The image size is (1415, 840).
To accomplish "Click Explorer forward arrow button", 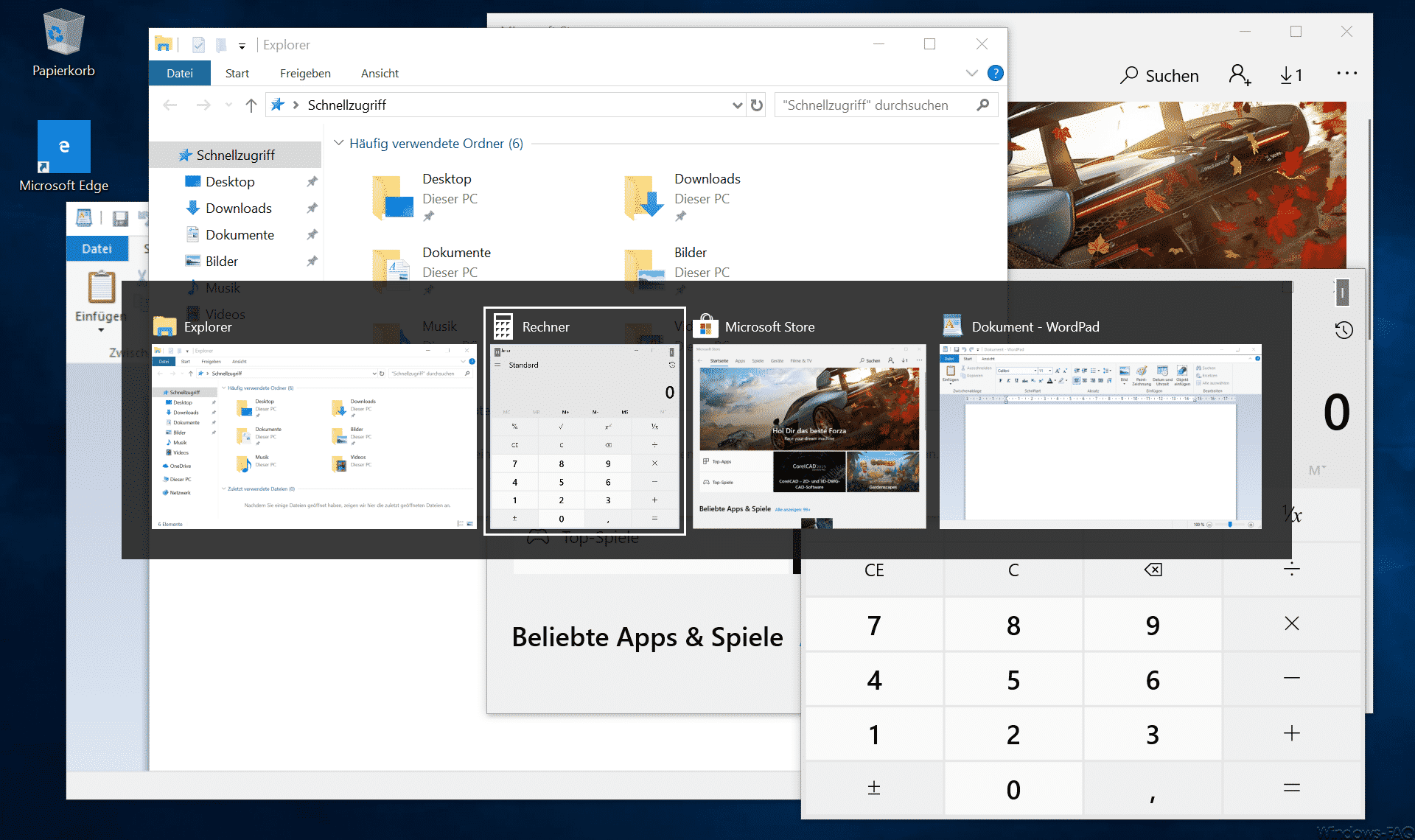I will [203, 105].
